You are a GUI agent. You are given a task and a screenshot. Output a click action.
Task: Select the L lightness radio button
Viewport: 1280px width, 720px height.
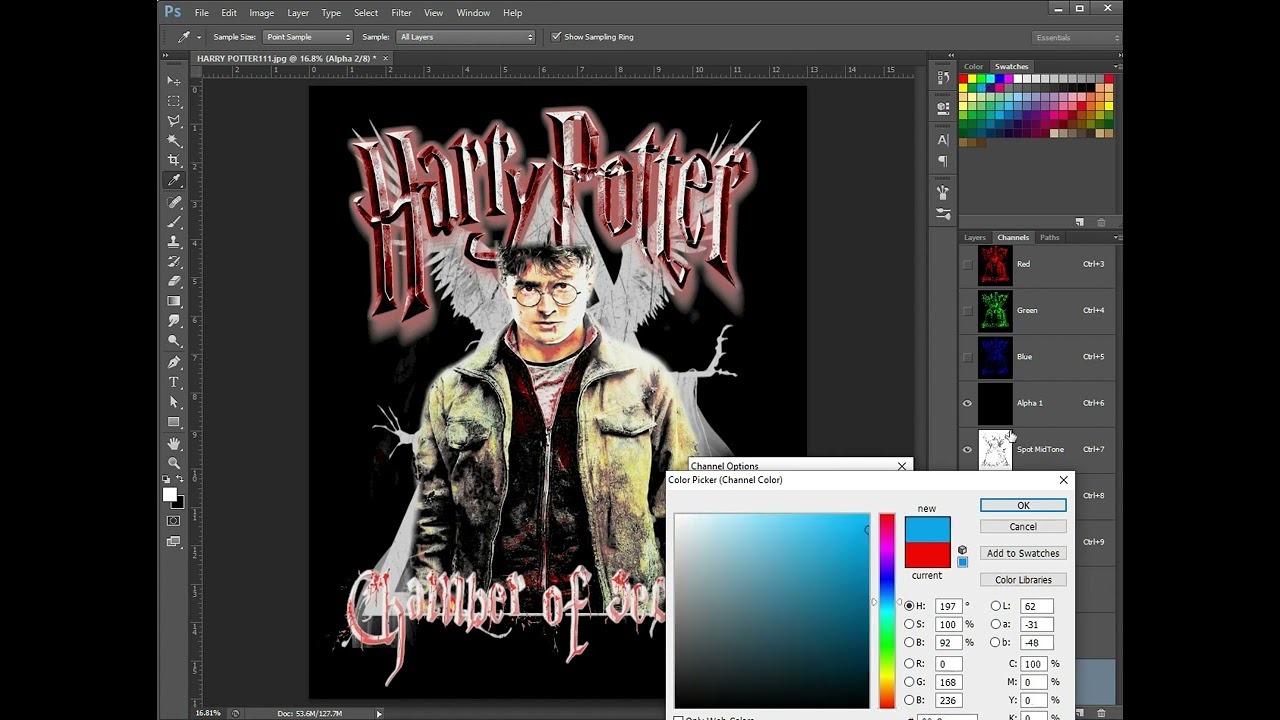(x=995, y=606)
